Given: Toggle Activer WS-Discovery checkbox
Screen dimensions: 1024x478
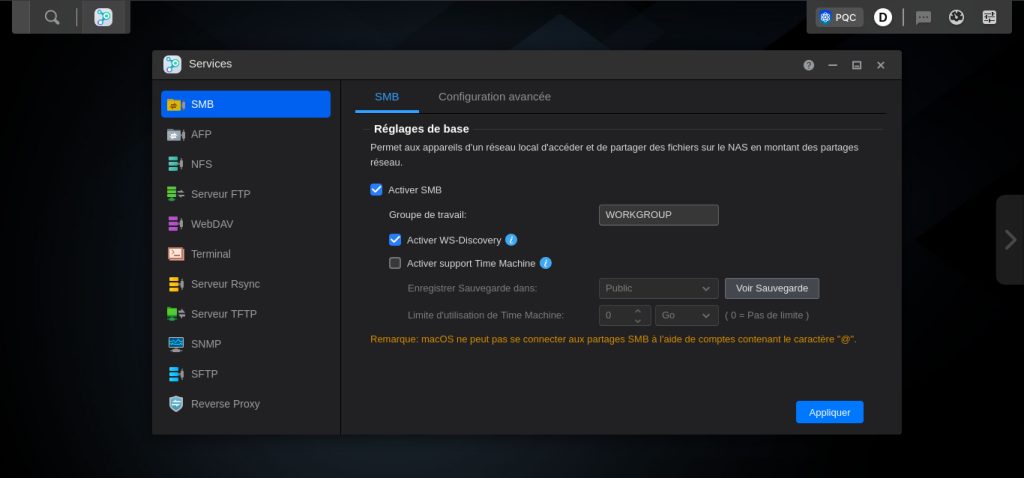Looking at the screenshot, I should [395, 240].
